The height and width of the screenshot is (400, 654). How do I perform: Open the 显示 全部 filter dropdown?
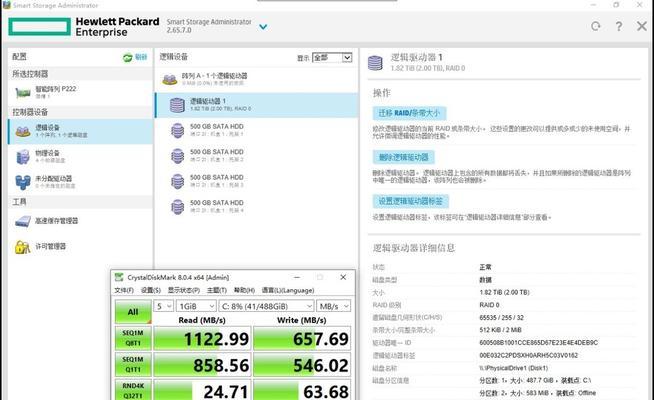pos(332,58)
